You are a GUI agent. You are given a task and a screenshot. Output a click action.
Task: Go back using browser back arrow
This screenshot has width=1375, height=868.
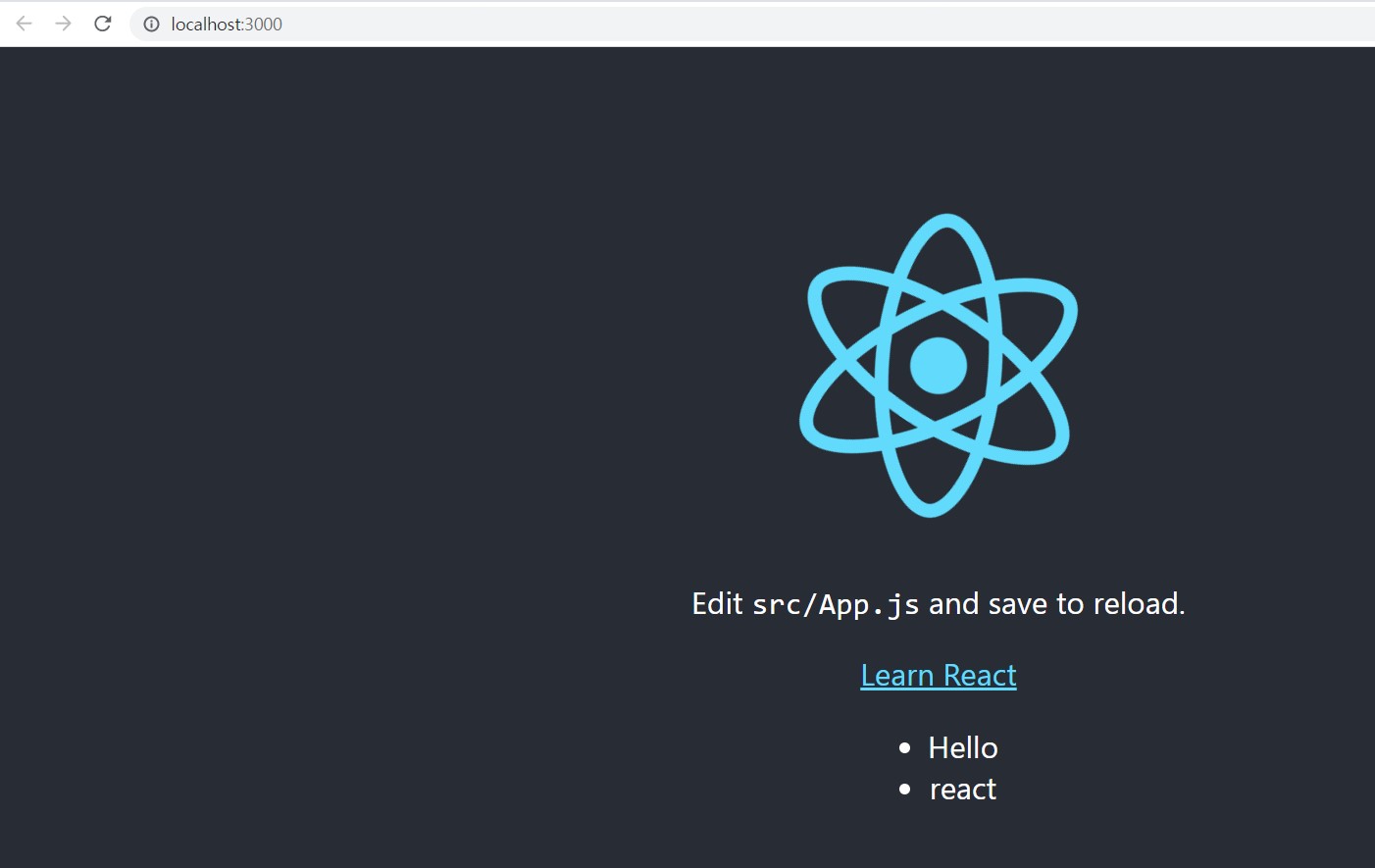25,24
